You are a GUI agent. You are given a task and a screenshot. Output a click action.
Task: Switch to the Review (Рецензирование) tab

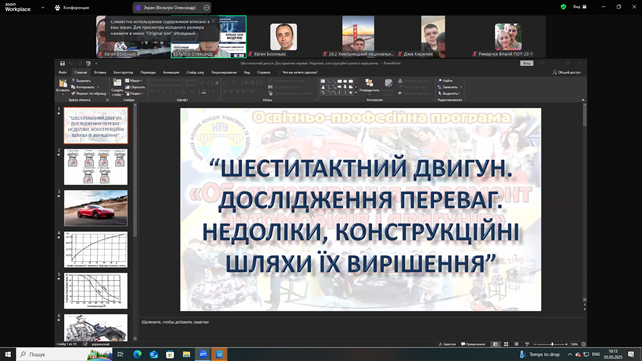(224, 72)
